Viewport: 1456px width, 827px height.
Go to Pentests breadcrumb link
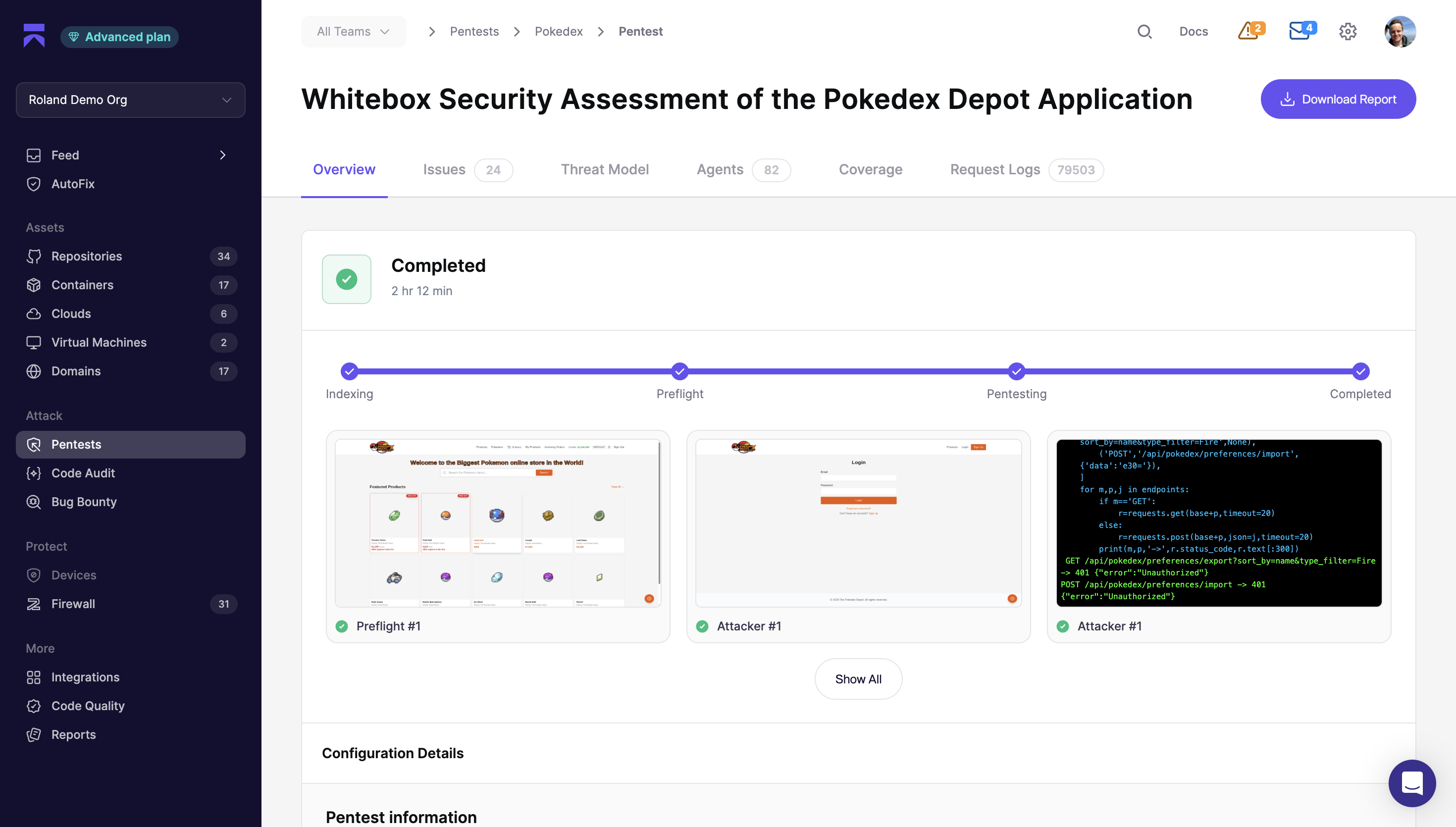(474, 31)
